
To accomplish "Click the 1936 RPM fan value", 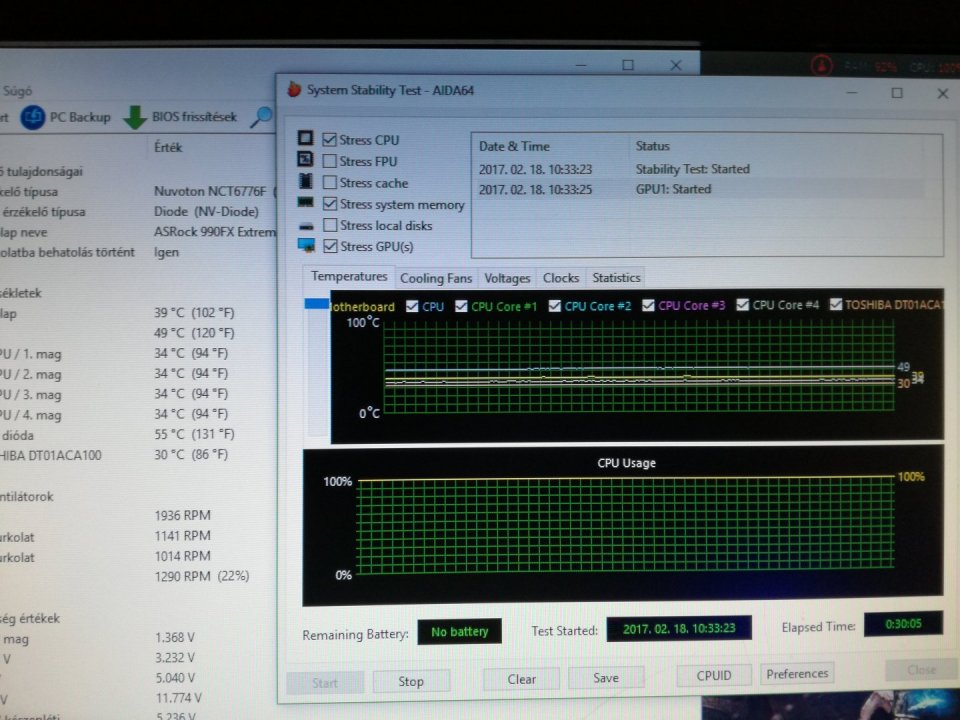I will pos(182,515).
